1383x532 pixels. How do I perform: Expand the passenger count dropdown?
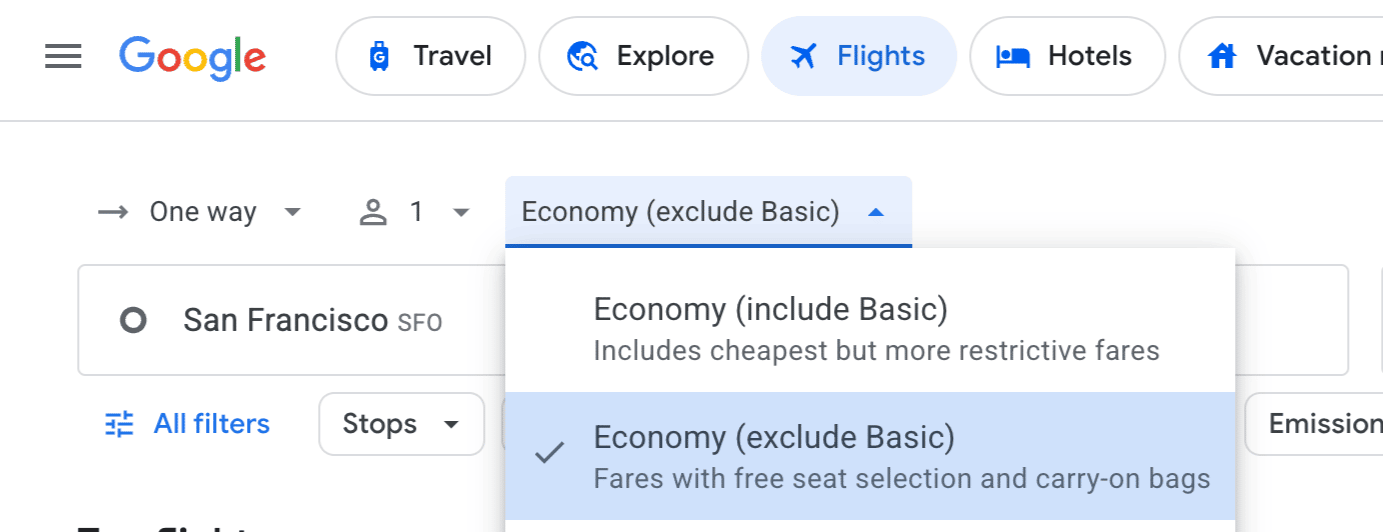415,212
